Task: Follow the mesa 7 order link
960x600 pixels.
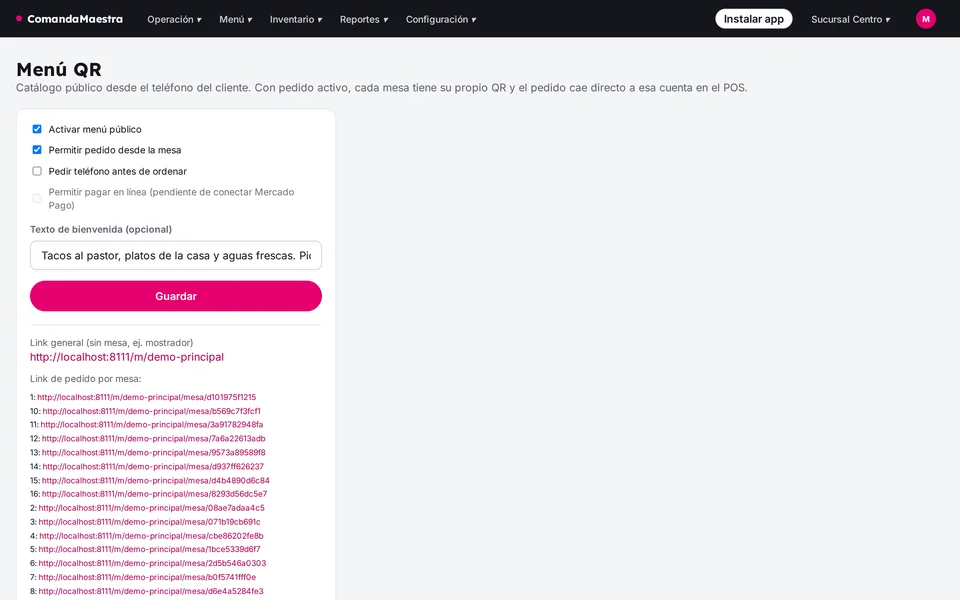Action: (147, 577)
